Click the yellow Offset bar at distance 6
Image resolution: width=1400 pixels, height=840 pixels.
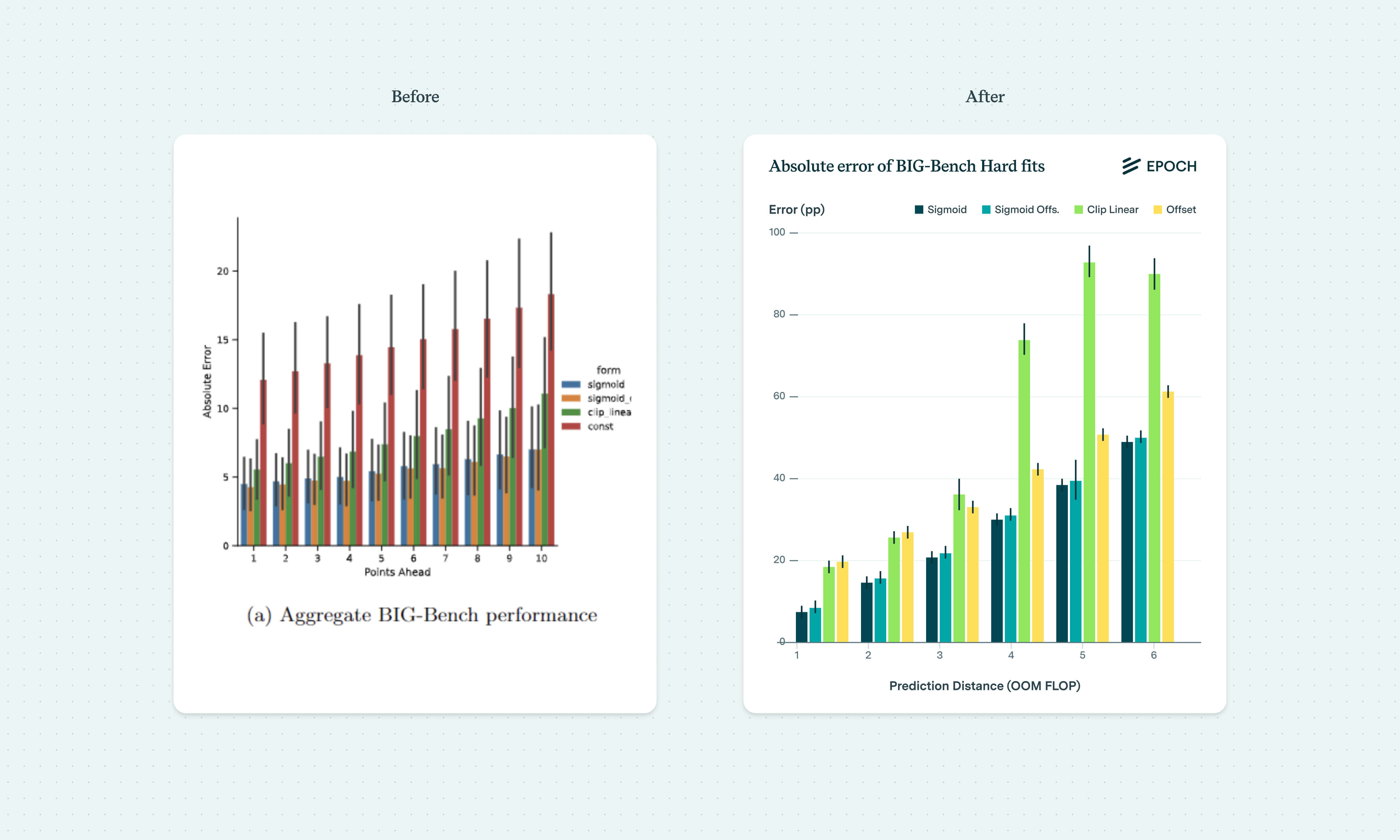[x=1167, y=517]
